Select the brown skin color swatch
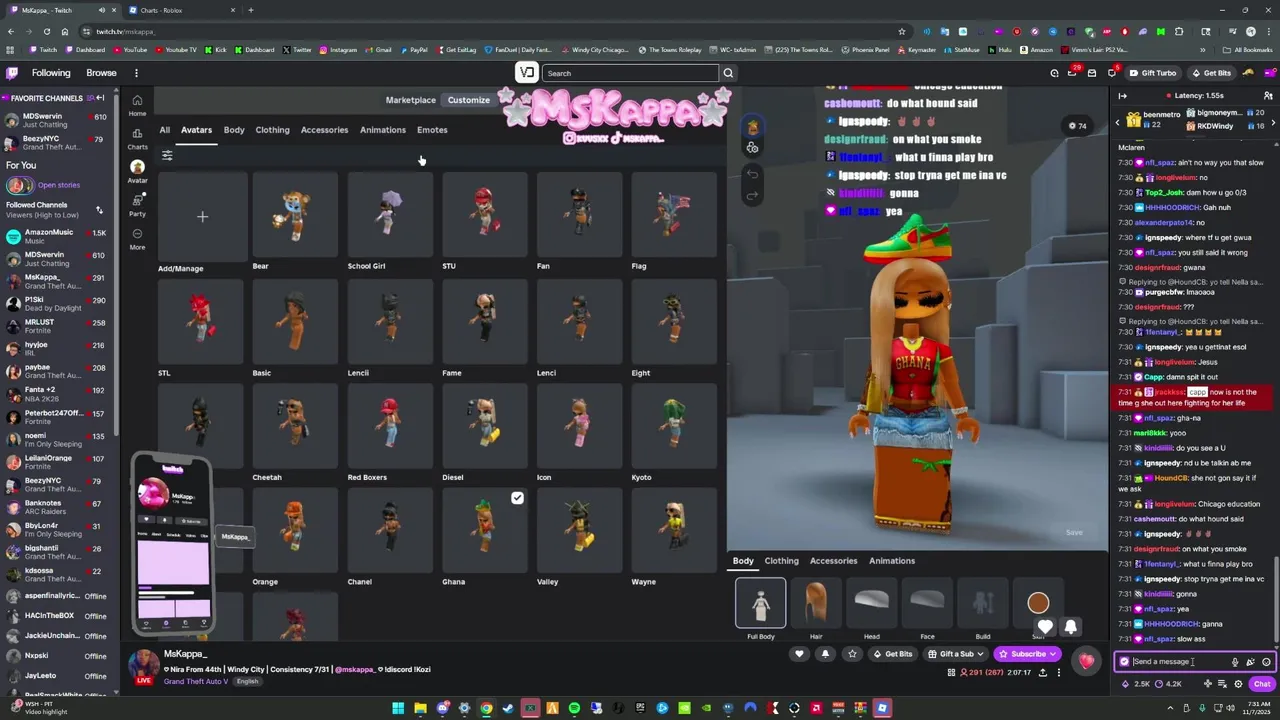 1038,603
